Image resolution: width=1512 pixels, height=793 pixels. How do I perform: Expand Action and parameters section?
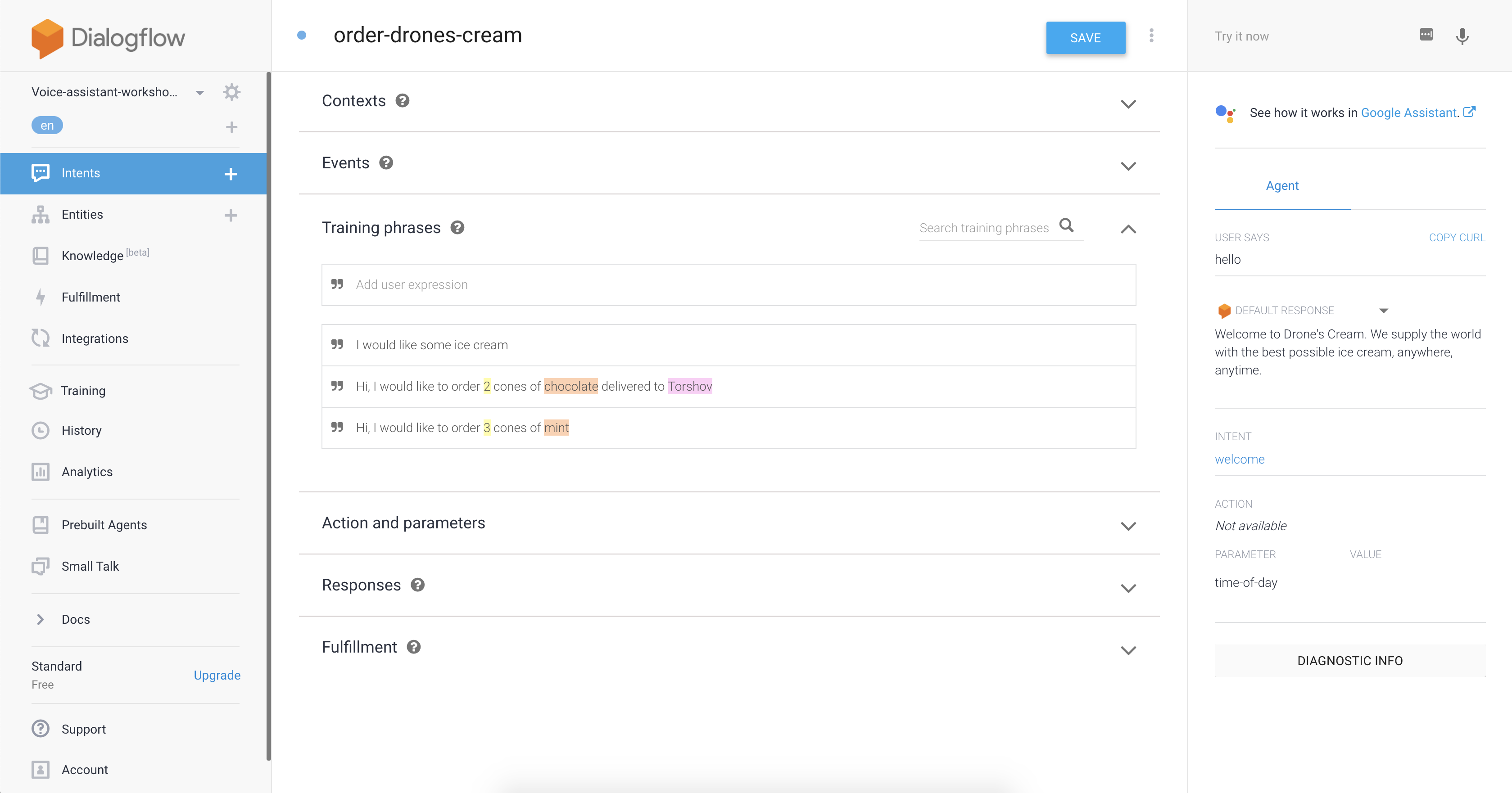coord(1128,526)
